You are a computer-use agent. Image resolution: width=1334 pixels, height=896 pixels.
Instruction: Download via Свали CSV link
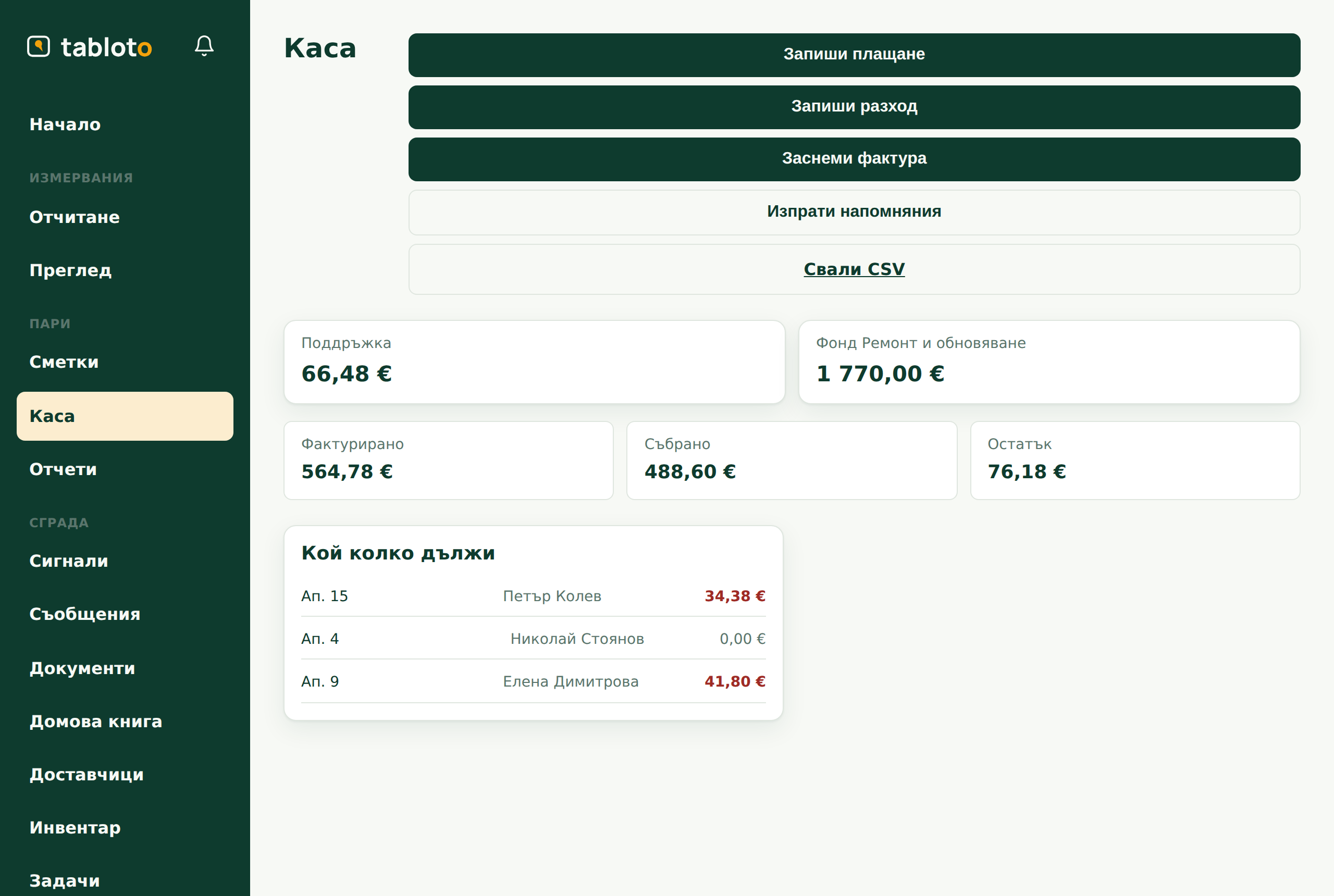854,269
